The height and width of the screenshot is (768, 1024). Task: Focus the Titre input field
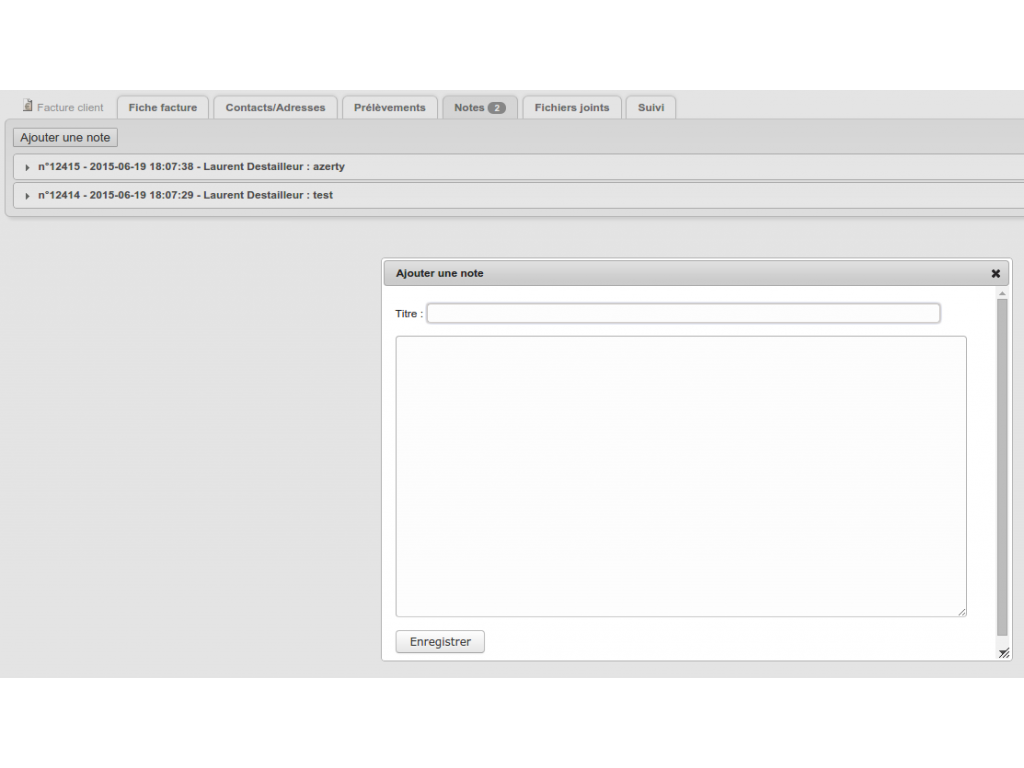click(683, 313)
